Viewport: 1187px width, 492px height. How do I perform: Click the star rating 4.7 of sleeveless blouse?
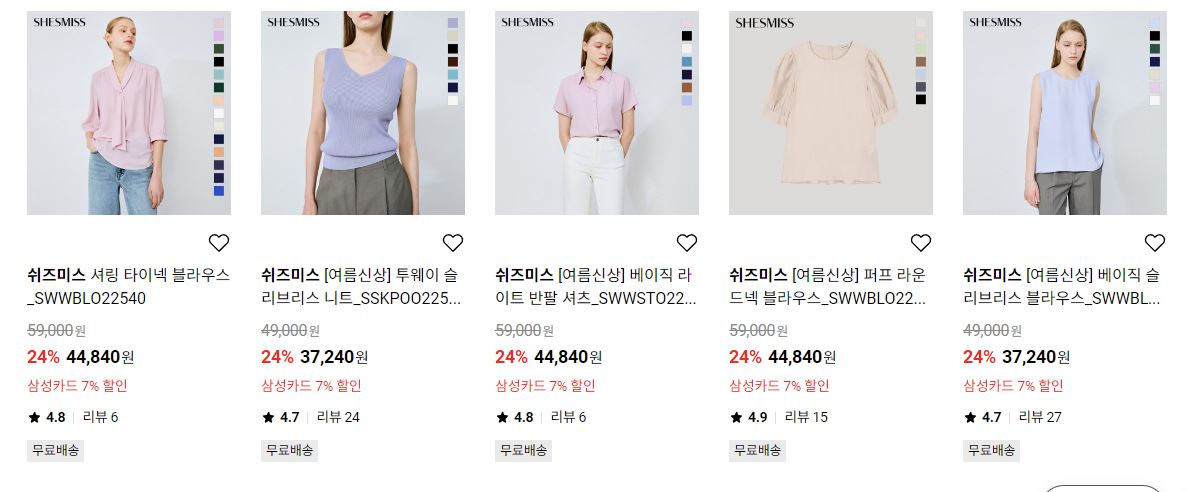[983, 417]
